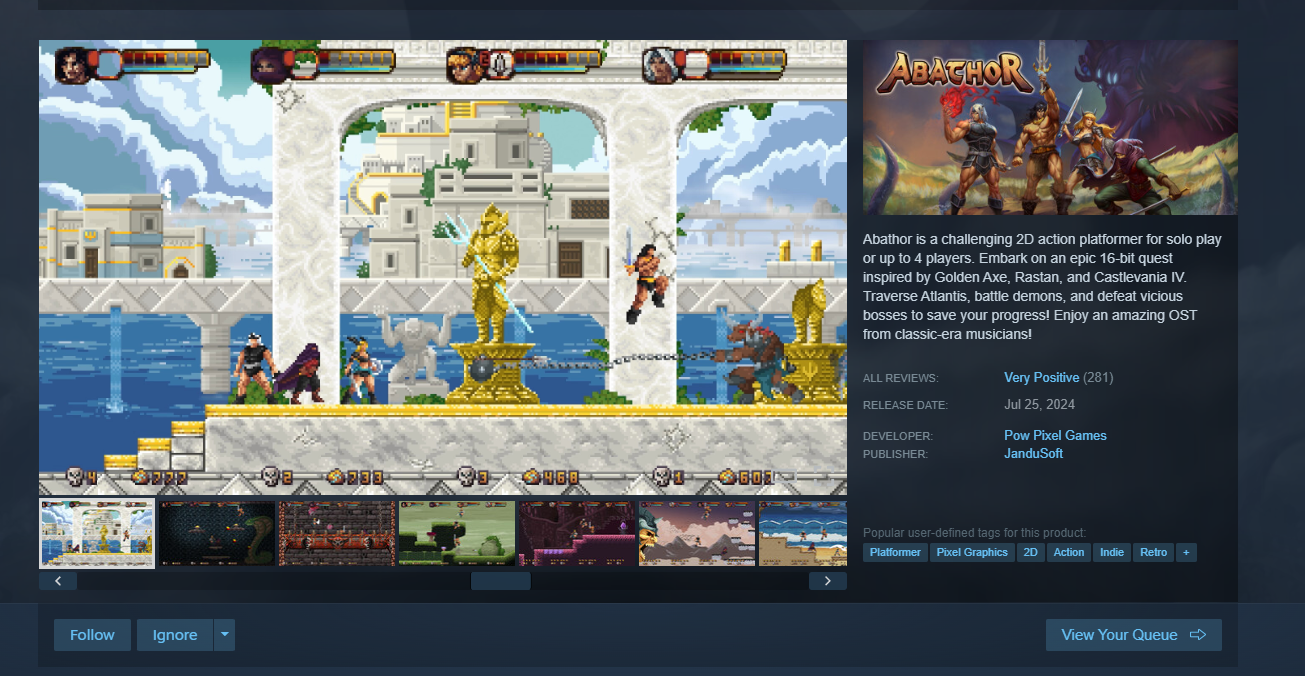Open publisher JanduSoft page
Viewport: 1305px width, 676px height.
coord(1033,454)
